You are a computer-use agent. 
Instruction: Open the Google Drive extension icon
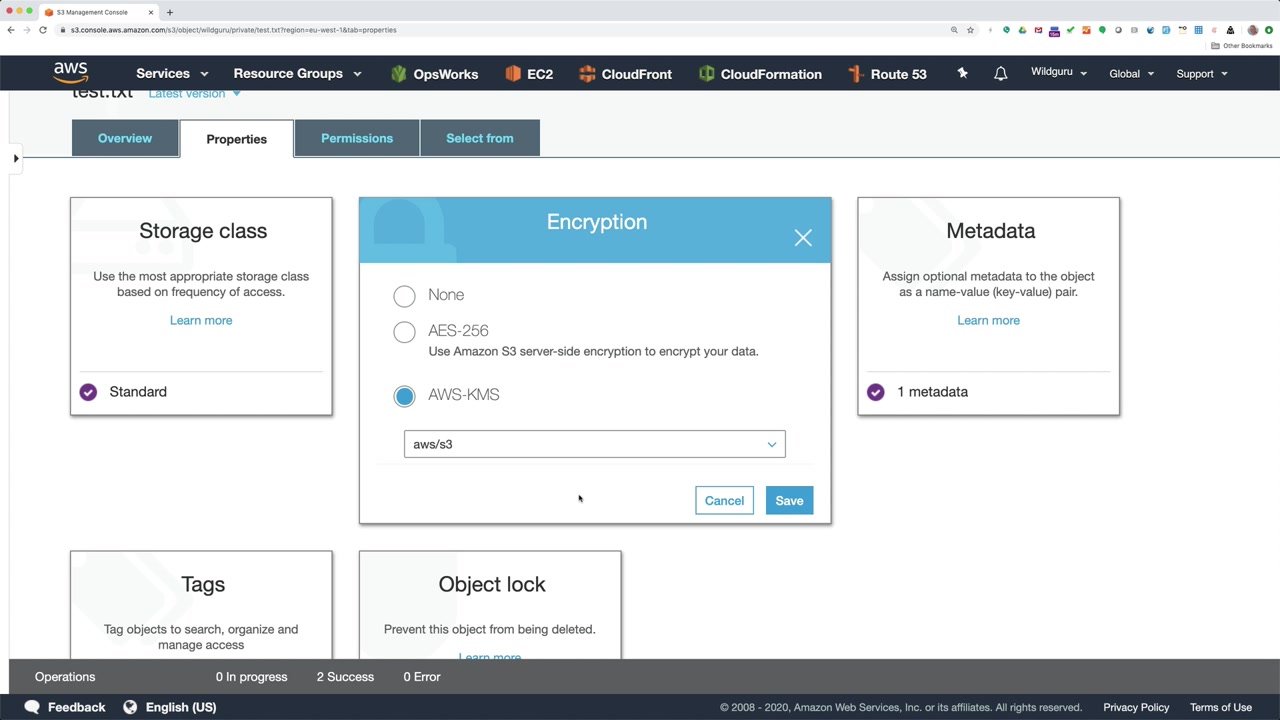pos(1022,30)
